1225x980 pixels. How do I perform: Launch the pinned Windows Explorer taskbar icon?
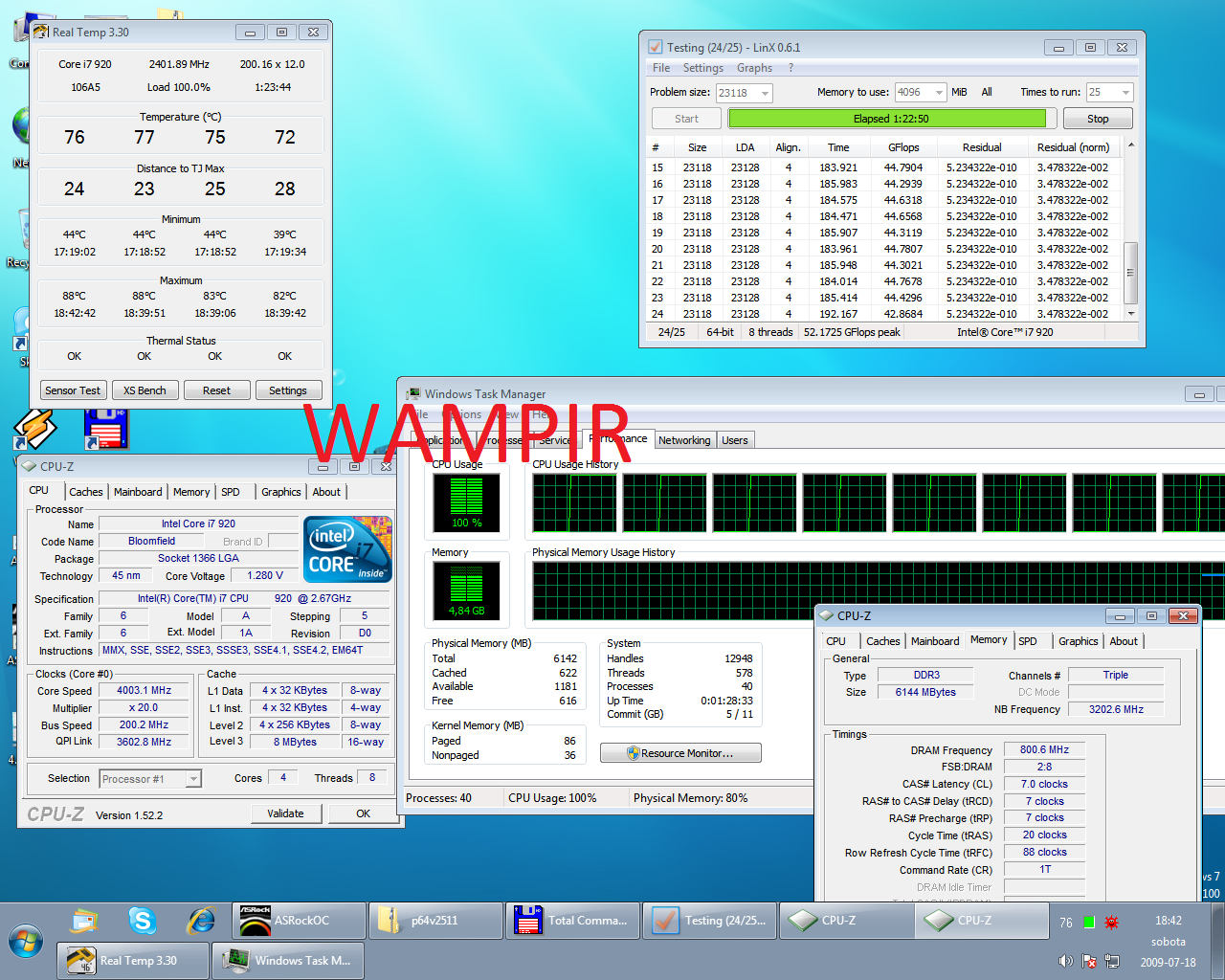tap(84, 921)
